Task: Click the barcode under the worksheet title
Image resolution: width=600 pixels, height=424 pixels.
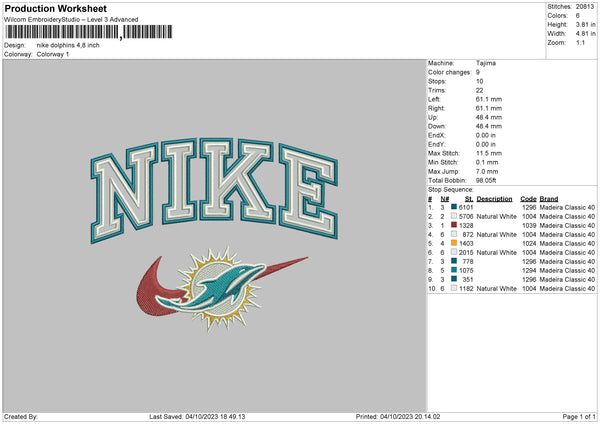Action: pos(89,32)
